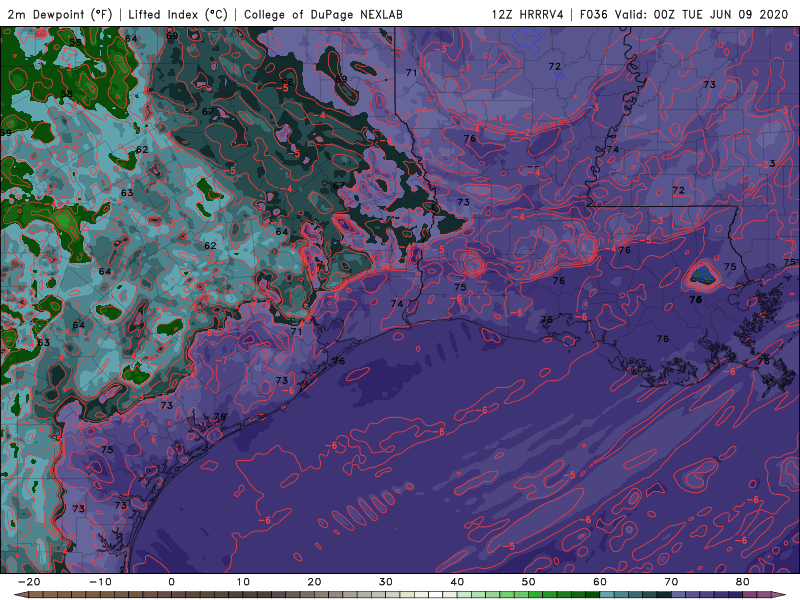Click the '40' colorbar scale label
Viewport: 800px width, 600px height.
click(457, 582)
